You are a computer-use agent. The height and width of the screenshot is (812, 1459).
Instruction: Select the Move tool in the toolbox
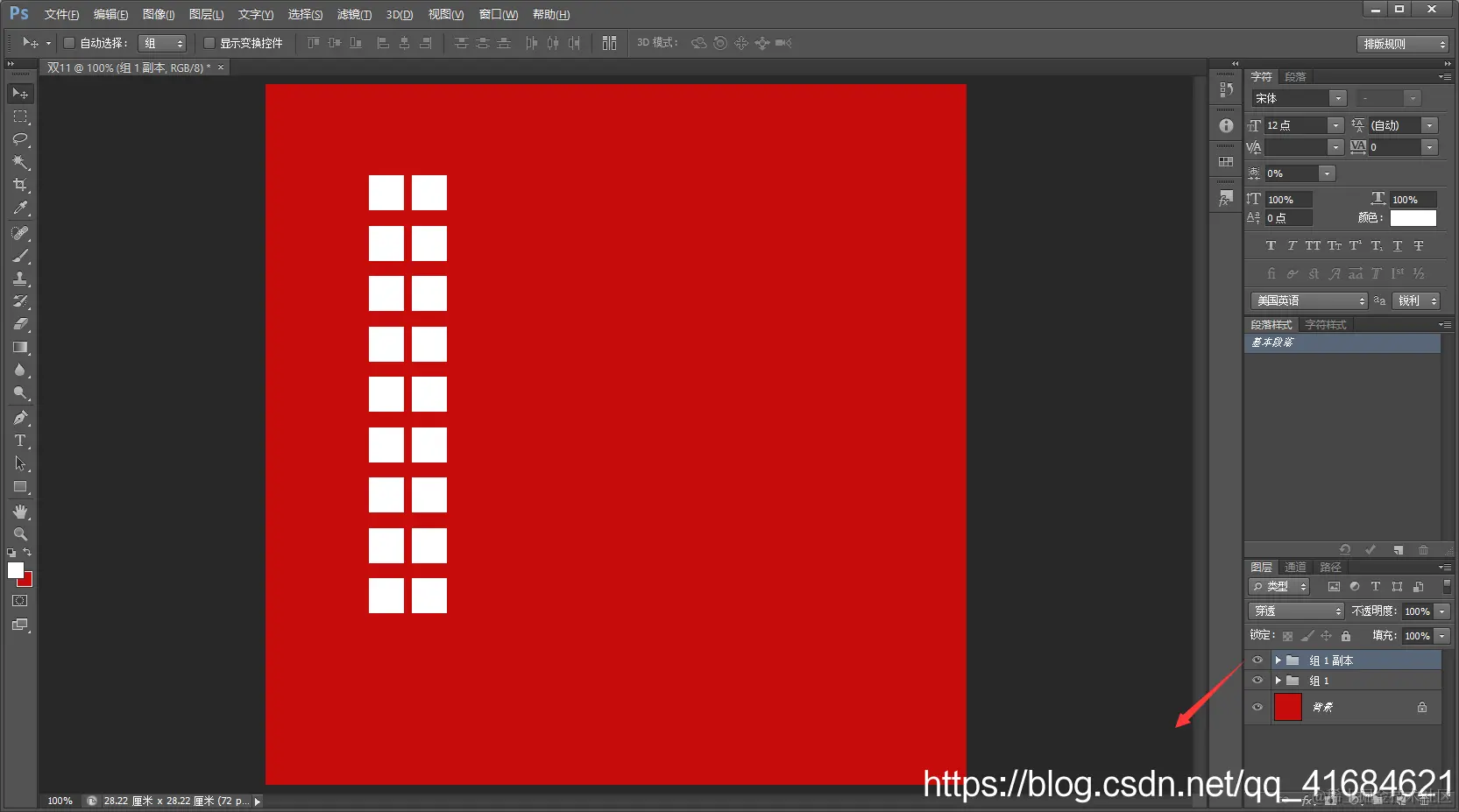tap(20, 94)
